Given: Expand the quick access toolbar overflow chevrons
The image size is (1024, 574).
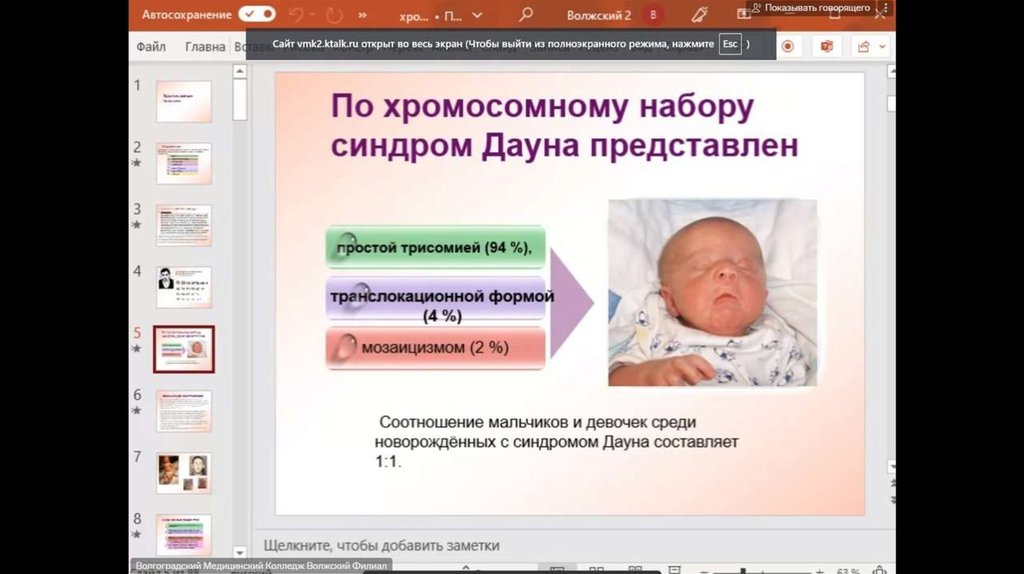Looking at the screenshot, I should point(362,14).
